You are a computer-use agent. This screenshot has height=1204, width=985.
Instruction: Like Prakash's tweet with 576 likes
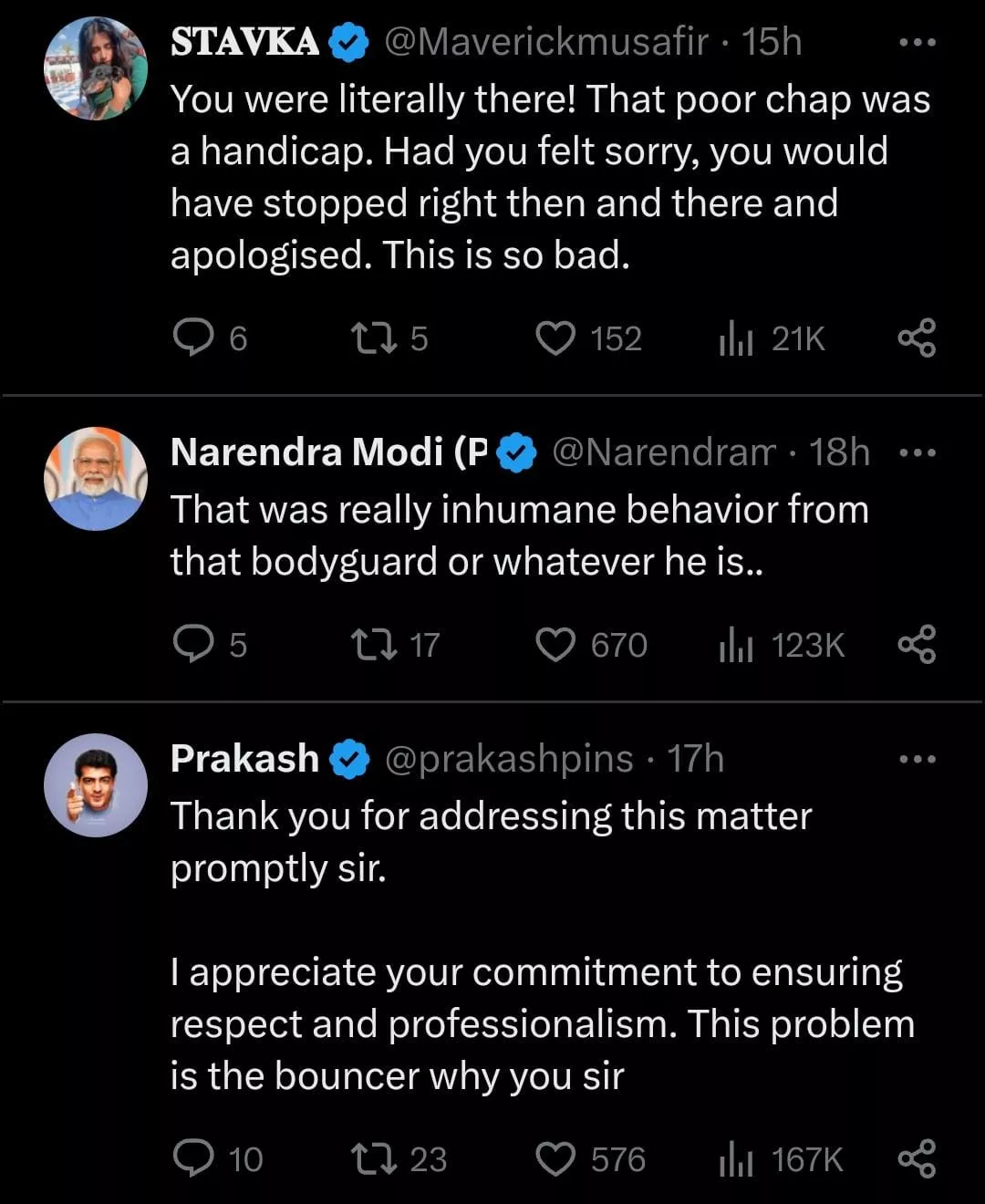555,1159
